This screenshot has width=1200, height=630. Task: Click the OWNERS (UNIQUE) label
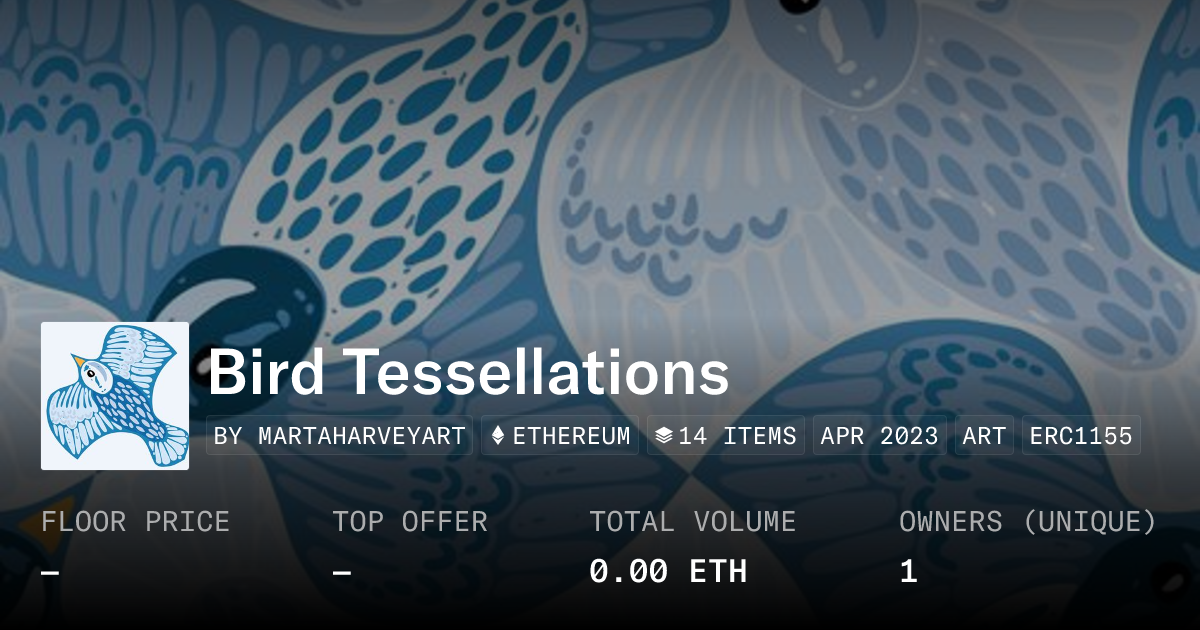(1027, 522)
